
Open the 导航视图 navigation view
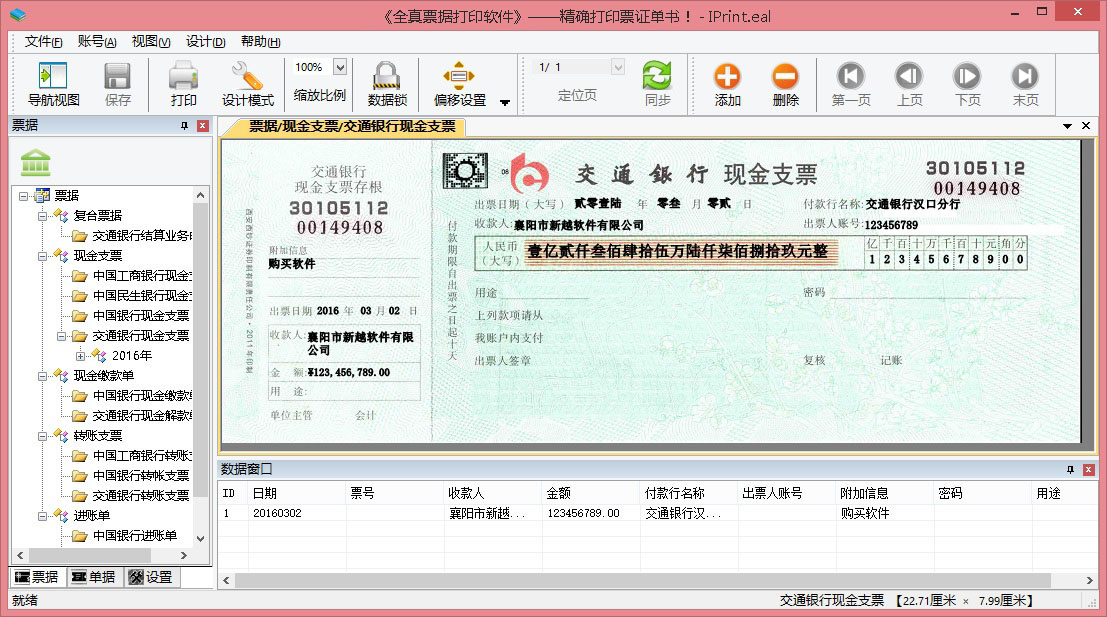(53, 84)
